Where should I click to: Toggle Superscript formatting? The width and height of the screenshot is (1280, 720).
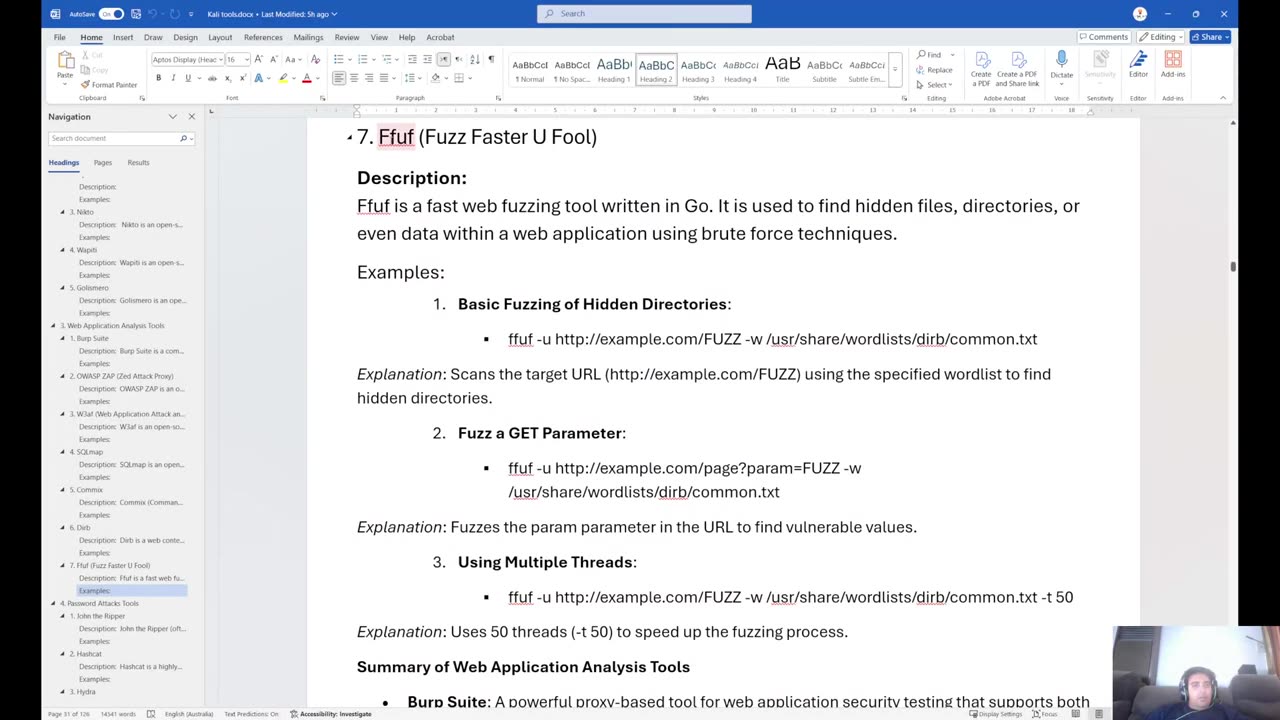[243, 78]
